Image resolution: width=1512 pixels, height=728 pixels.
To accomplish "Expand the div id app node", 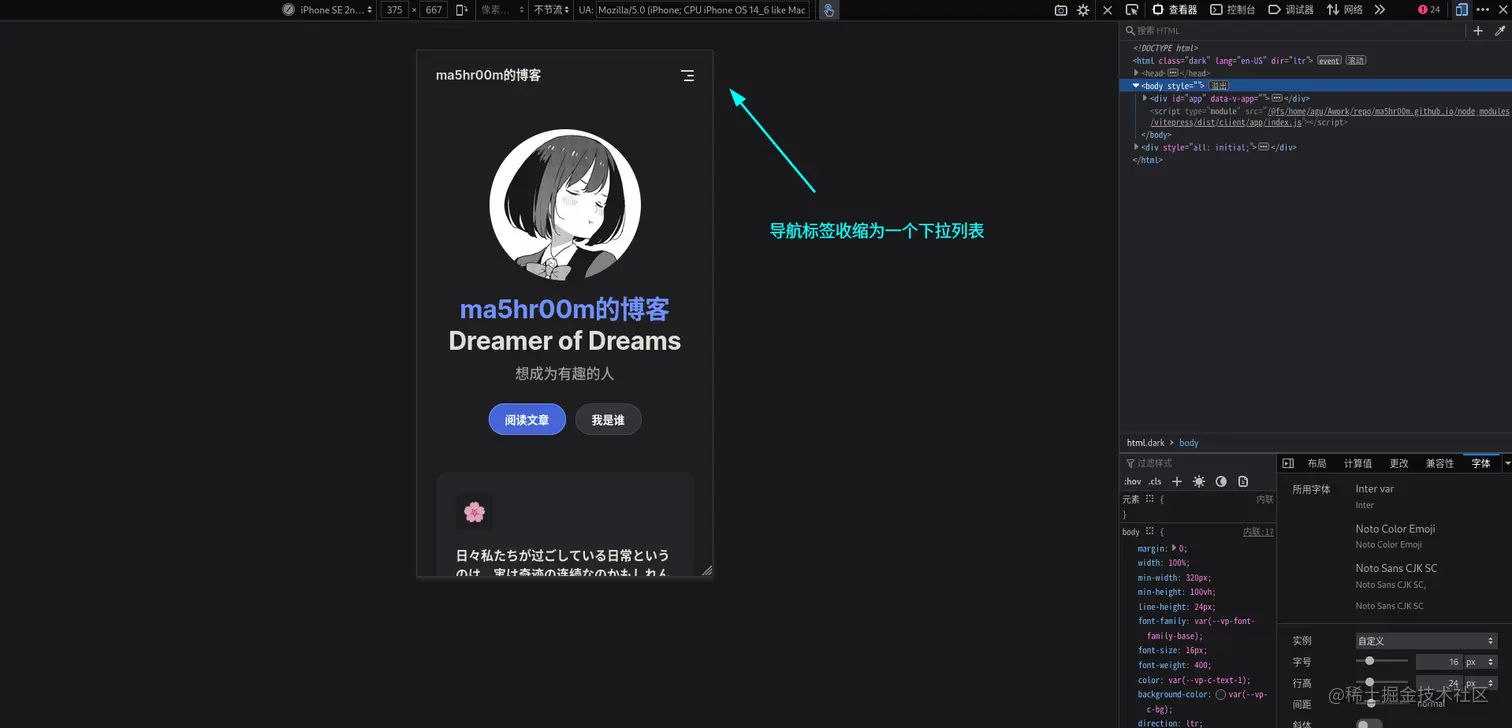I will click(x=1145, y=98).
